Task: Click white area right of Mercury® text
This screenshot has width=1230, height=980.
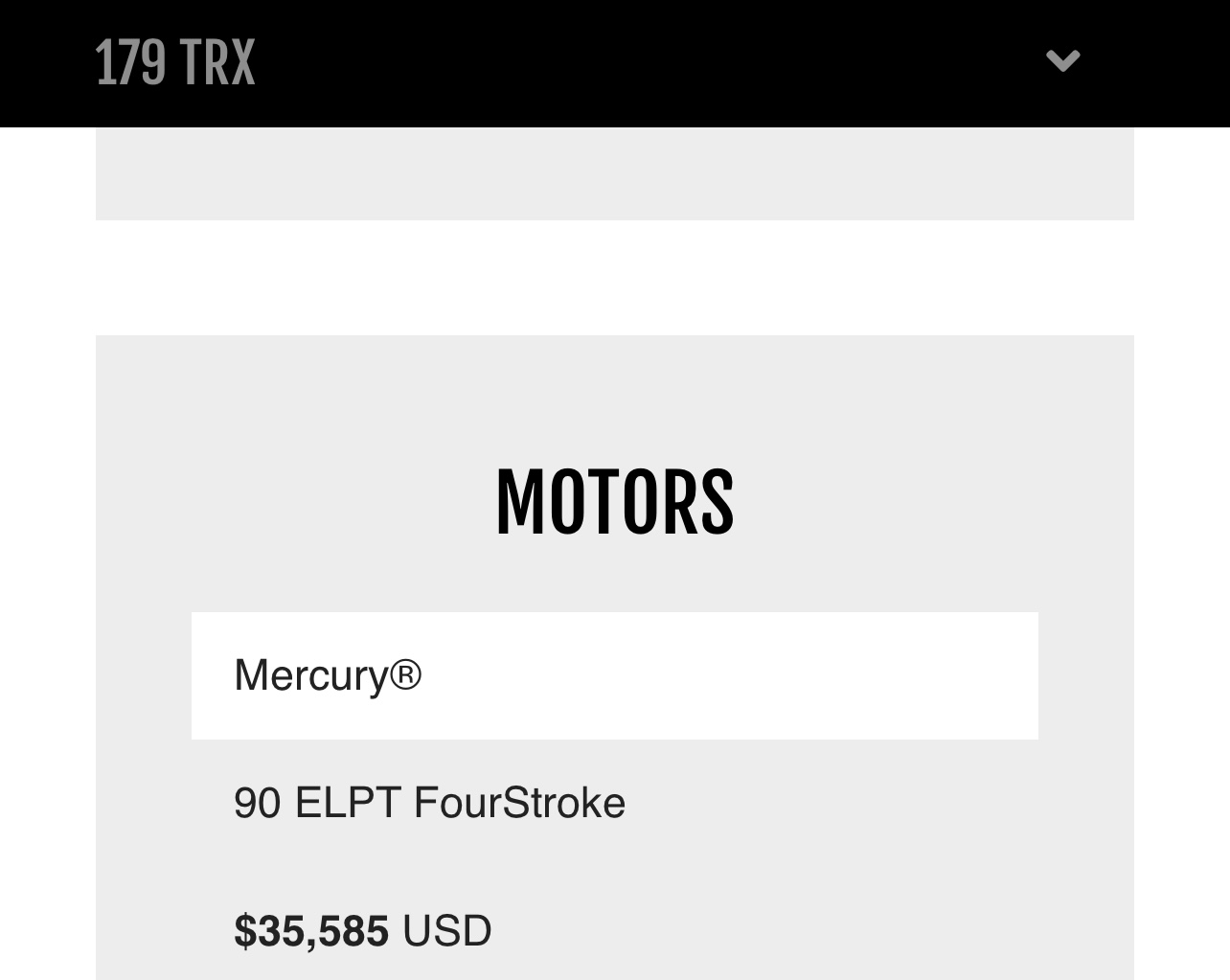Action: 766,675
